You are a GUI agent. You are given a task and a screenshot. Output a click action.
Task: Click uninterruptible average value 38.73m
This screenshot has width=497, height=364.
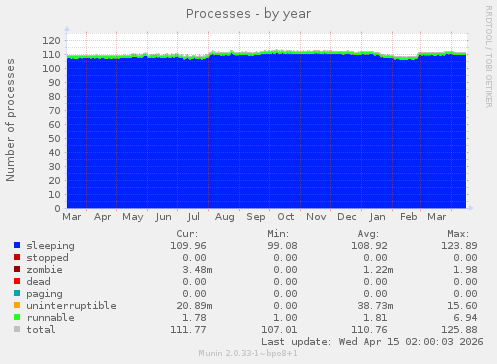click(375, 306)
